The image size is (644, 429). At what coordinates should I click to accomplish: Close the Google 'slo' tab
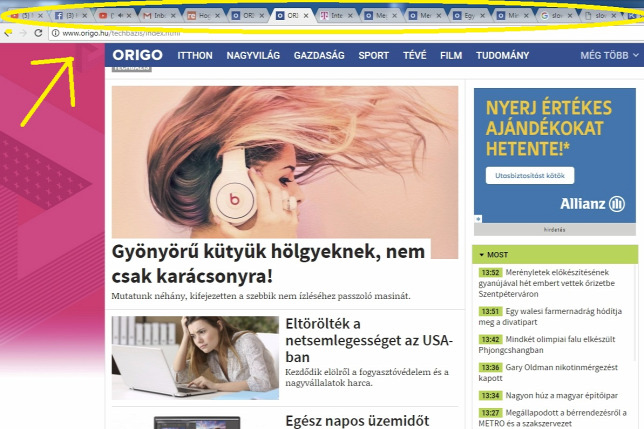570,15
